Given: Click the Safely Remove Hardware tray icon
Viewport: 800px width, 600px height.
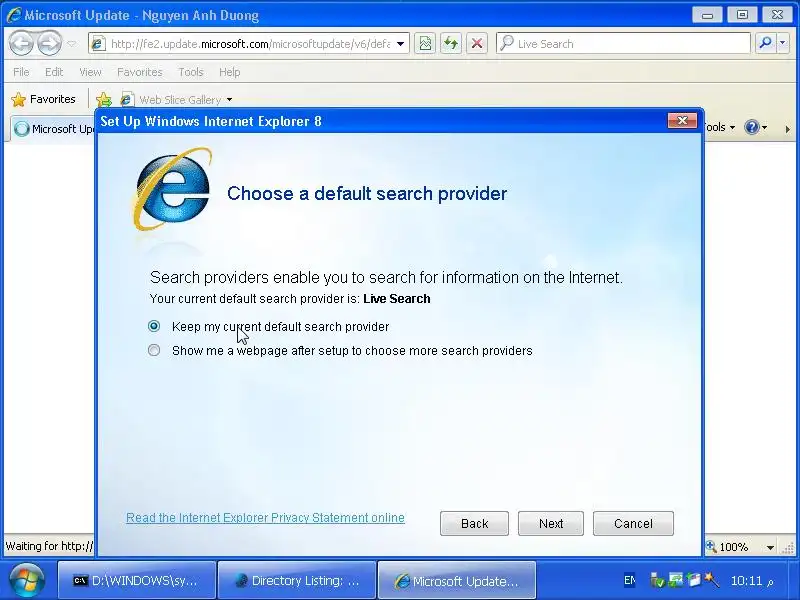Looking at the screenshot, I should click(x=657, y=580).
